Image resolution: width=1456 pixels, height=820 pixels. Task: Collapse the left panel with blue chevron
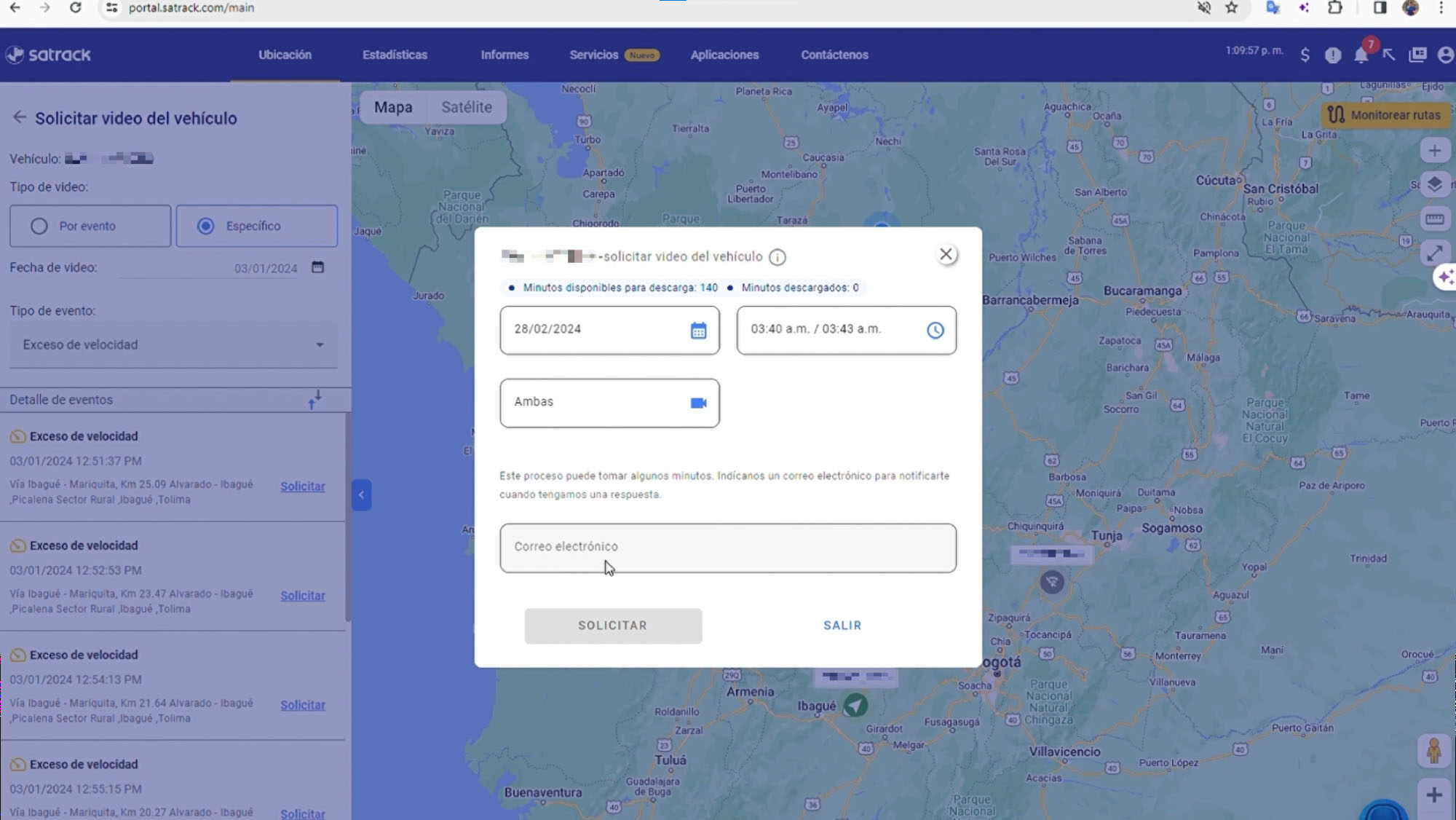coord(361,495)
